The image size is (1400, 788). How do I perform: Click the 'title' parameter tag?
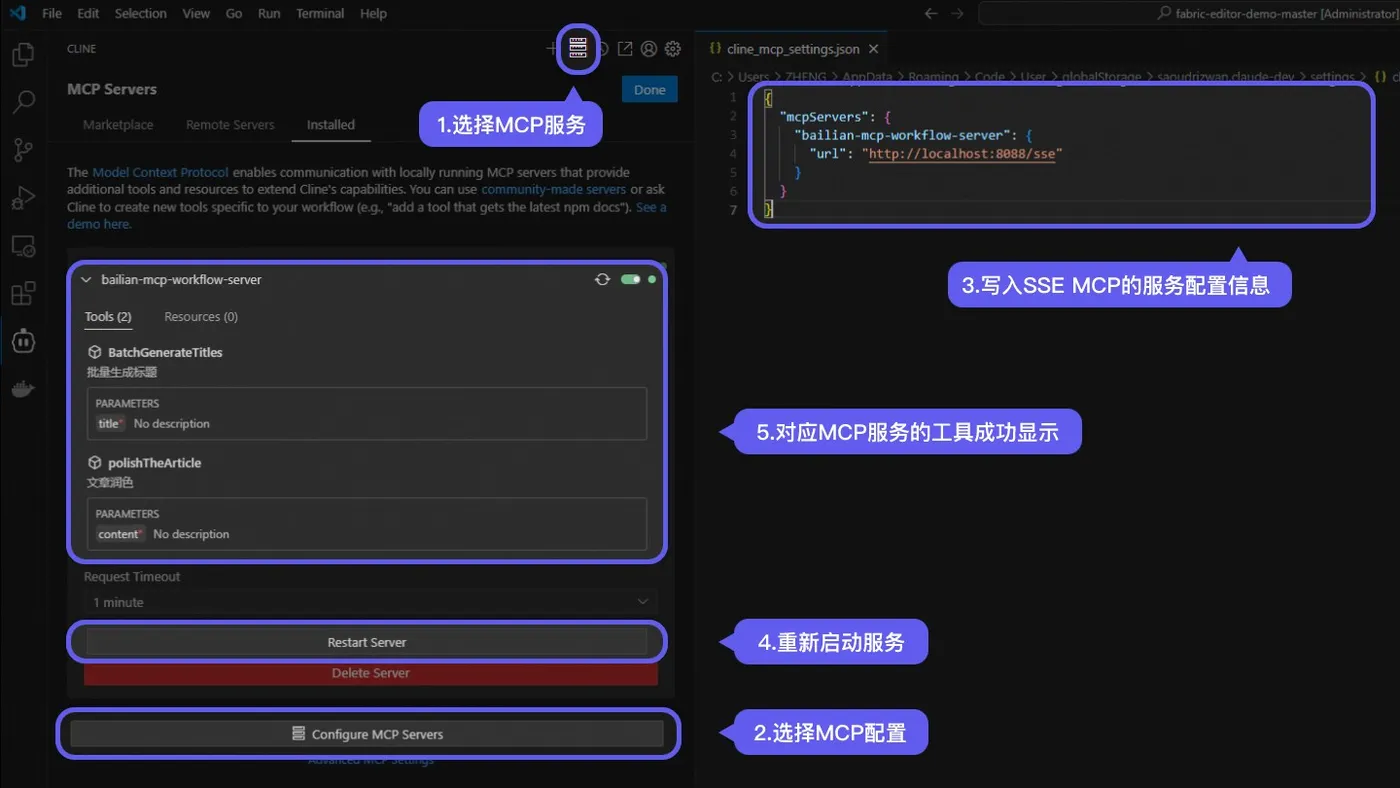(110, 424)
